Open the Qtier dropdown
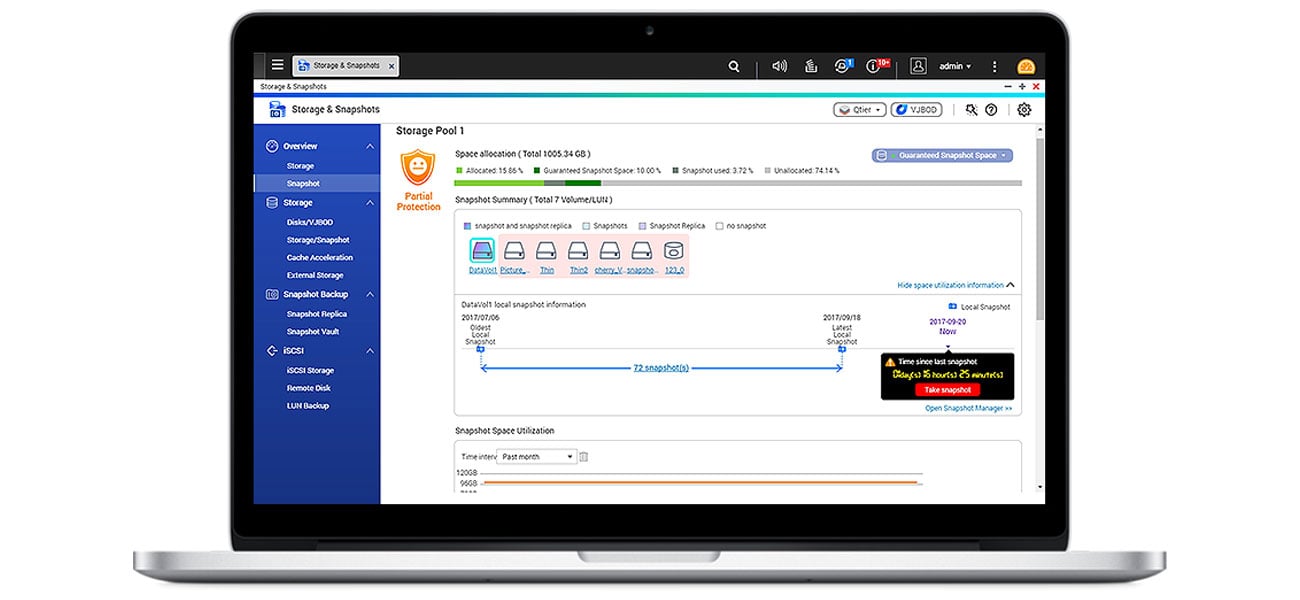 click(858, 109)
